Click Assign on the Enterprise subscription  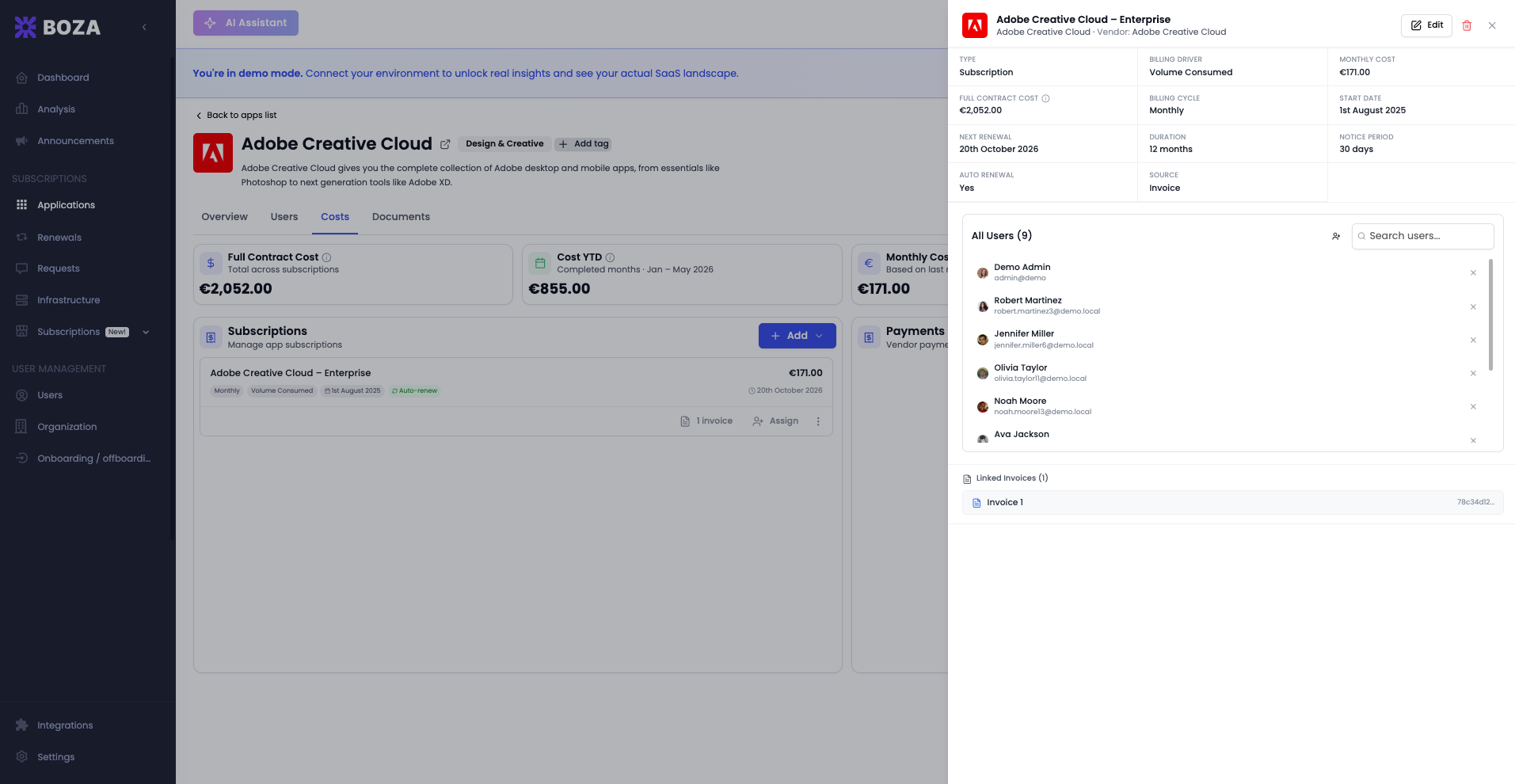pyautogui.click(x=775, y=421)
